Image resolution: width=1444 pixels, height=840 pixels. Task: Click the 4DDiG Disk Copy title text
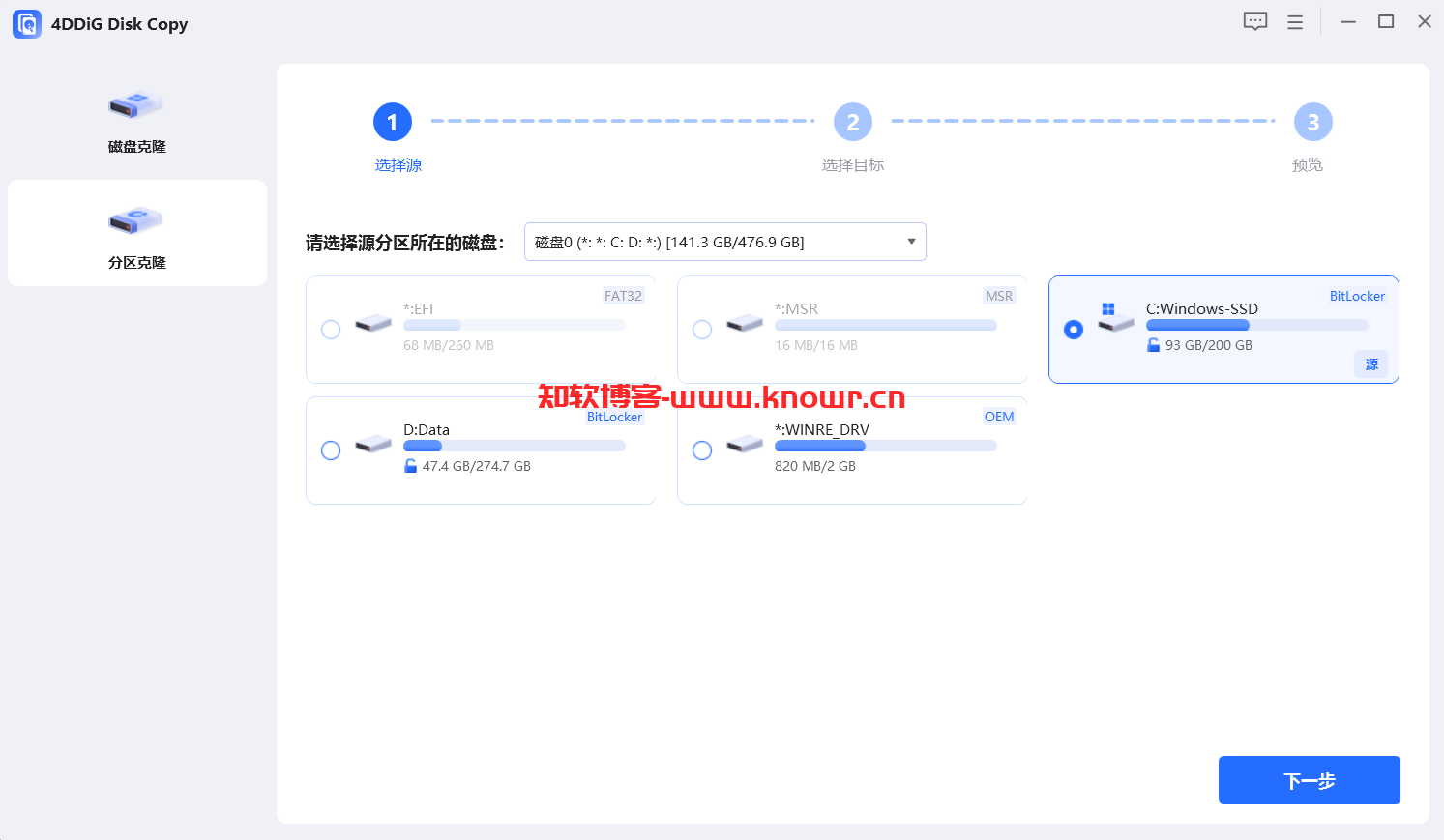[x=119, y=24]
